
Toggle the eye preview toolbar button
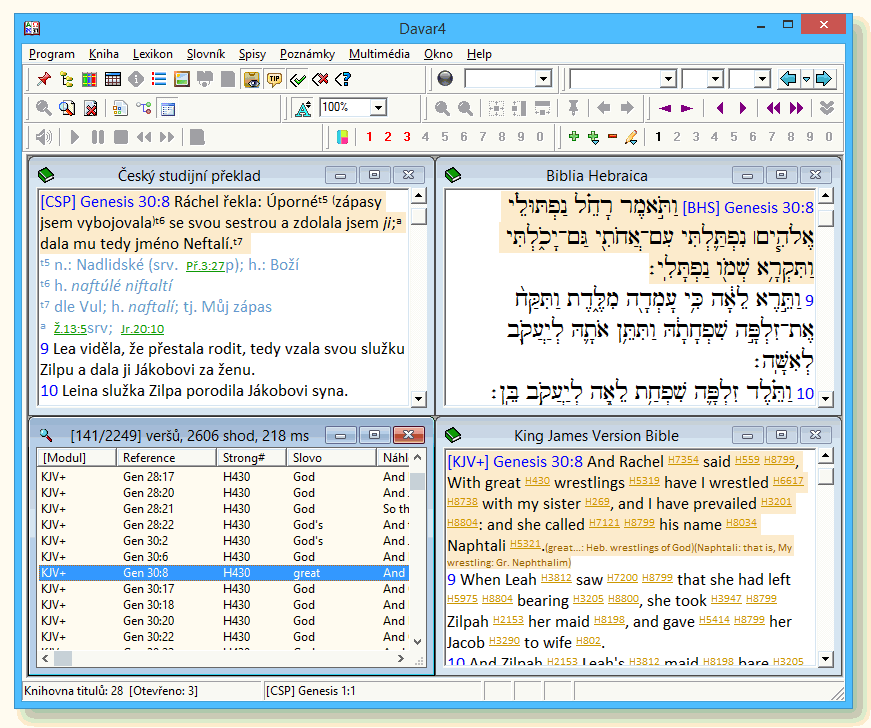click(251, 79)
